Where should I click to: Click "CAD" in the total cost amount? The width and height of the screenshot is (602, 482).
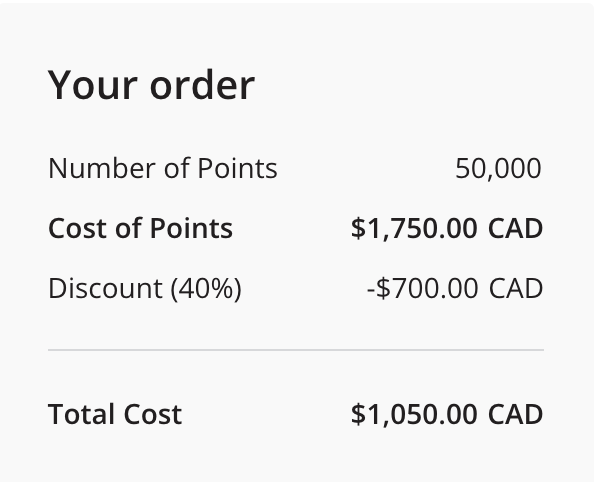(x=515, y=414)
